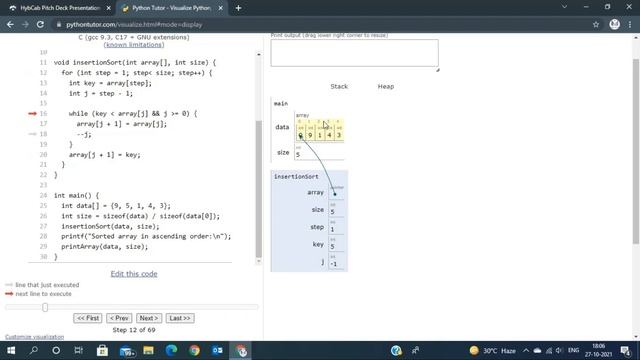Open Google Chrome taskbar icon
This screenshot has height=360, width=640.
[x=194, y=351]
